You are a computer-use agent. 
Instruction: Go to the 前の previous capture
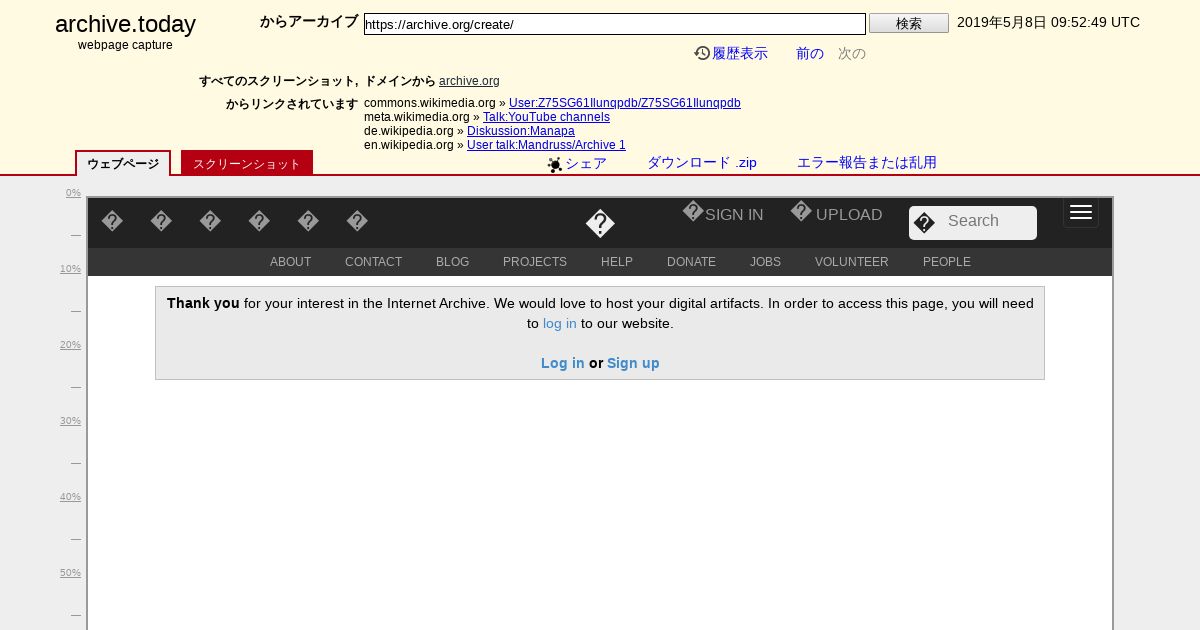[x=810, y=54]
